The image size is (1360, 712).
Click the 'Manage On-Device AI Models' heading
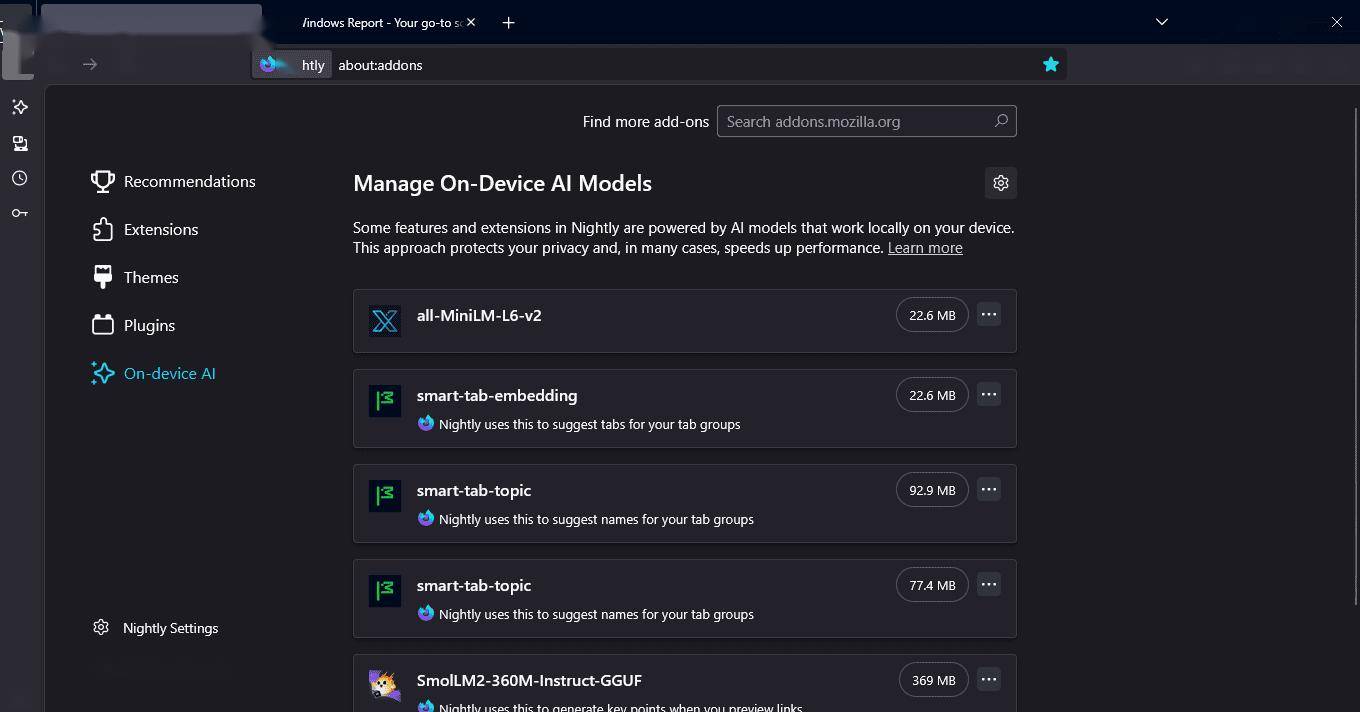coord(502,183)
